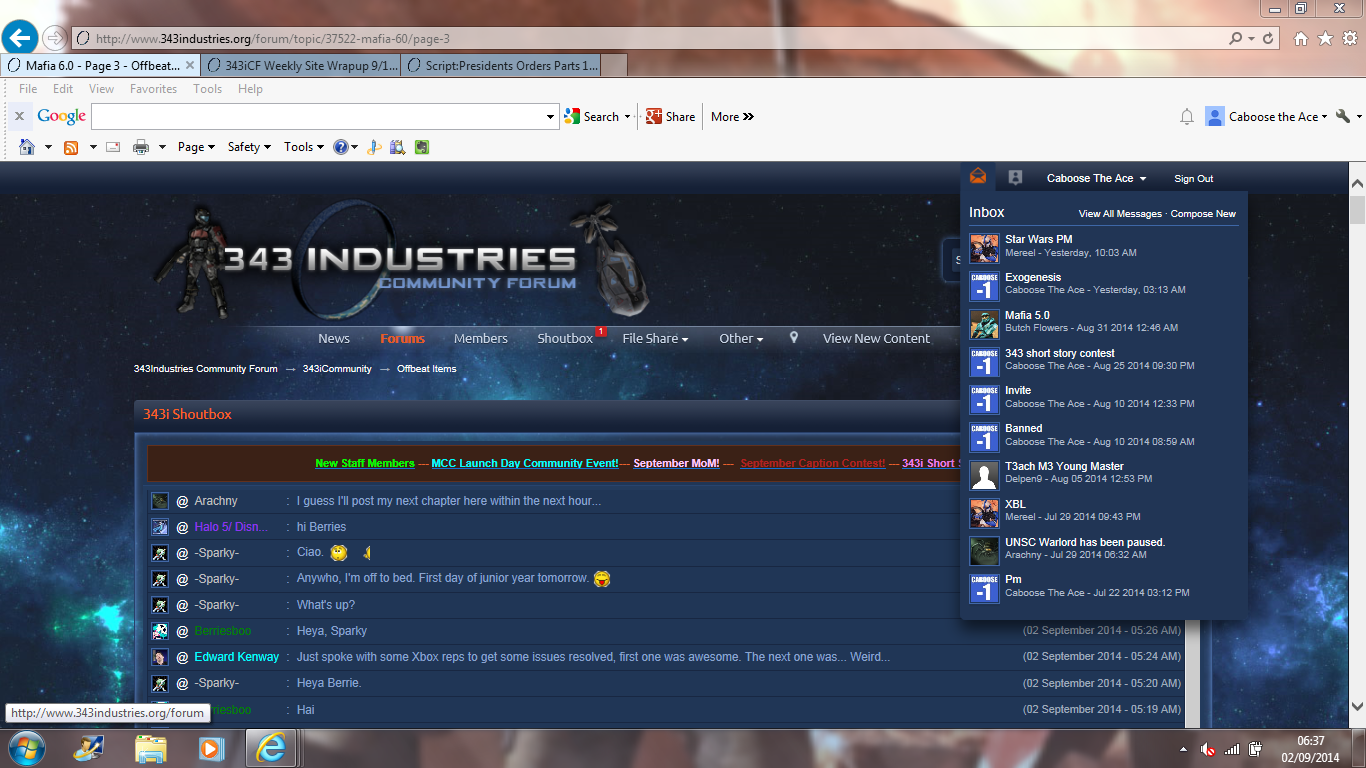Click the RSS feeds icon
Image resolution: width=1366 pixels, height=768 pixels.
(71, 147)
